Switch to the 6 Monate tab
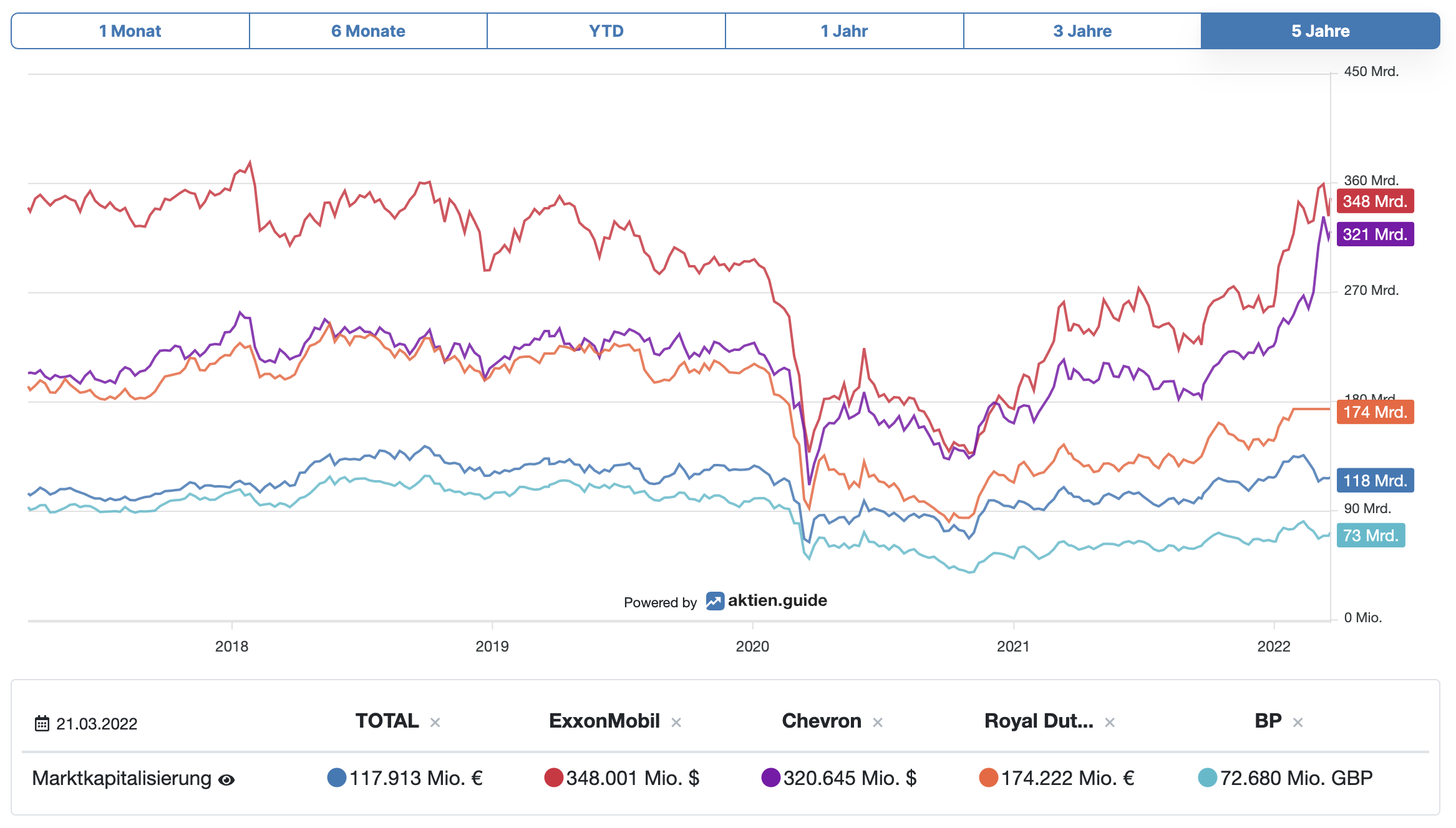1456x828 pixels. (368, 31)
